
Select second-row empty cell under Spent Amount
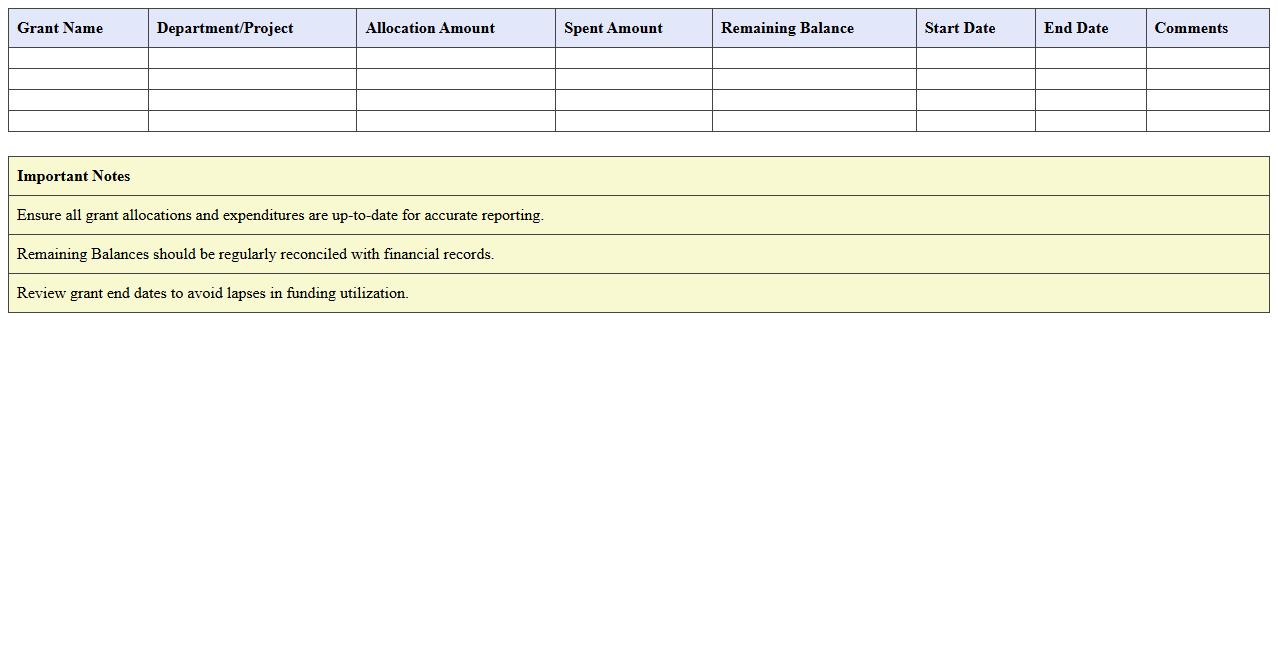(633, 79)
